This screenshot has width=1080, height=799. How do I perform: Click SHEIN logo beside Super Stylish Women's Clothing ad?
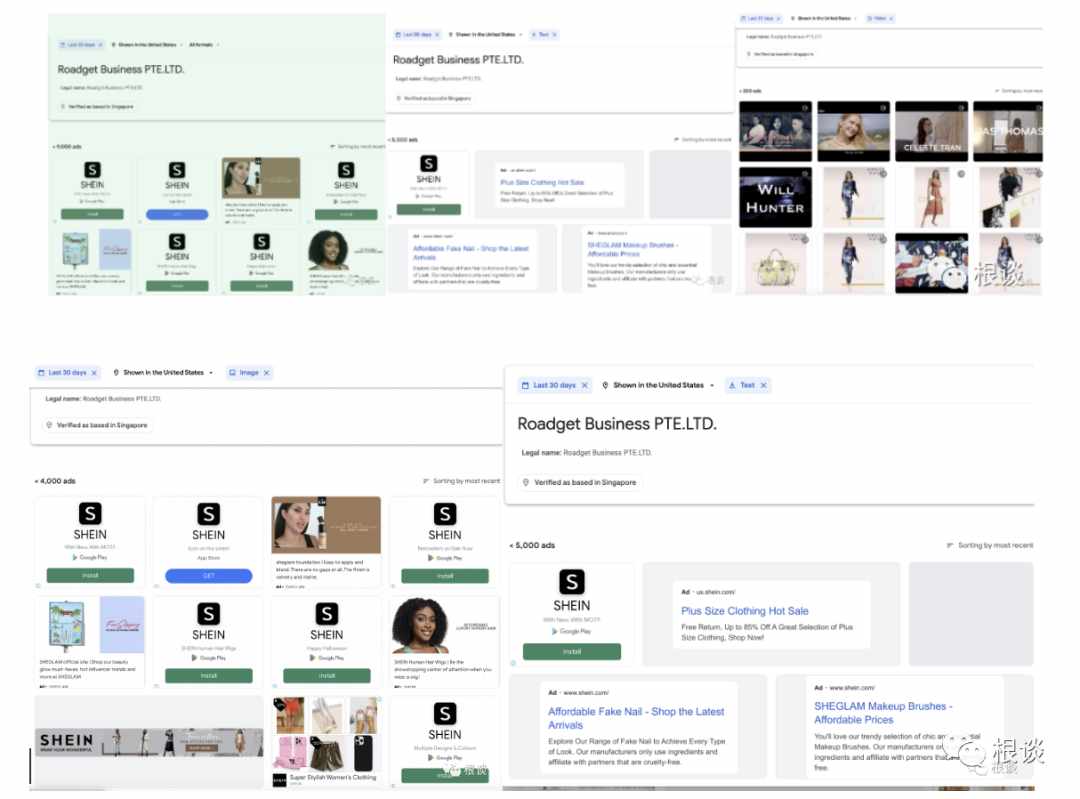(x=445, y=714)
